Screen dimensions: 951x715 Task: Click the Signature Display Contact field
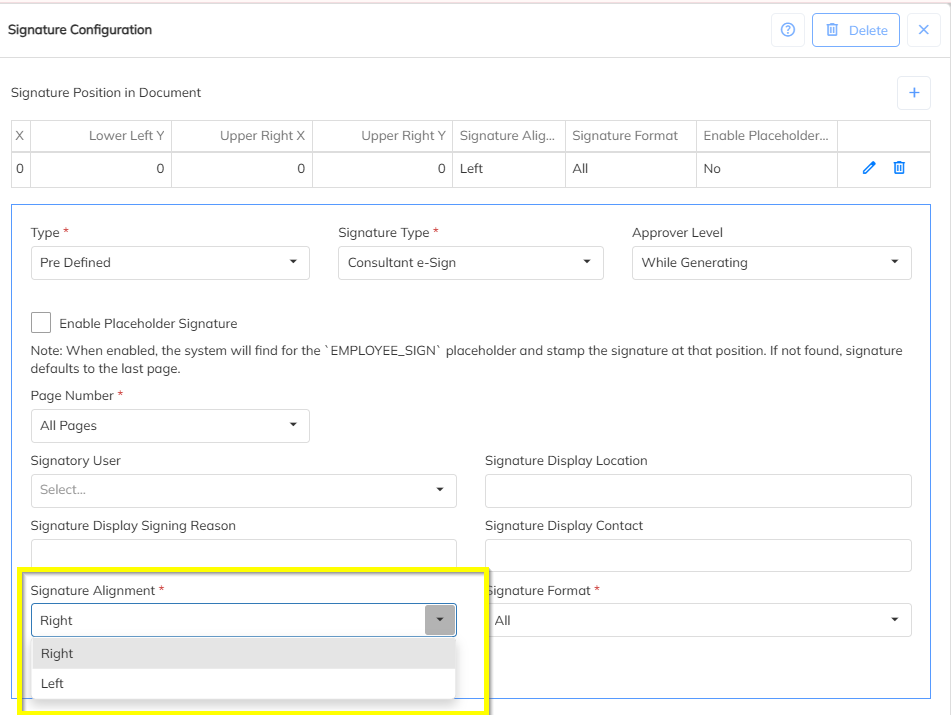[698, 555]
